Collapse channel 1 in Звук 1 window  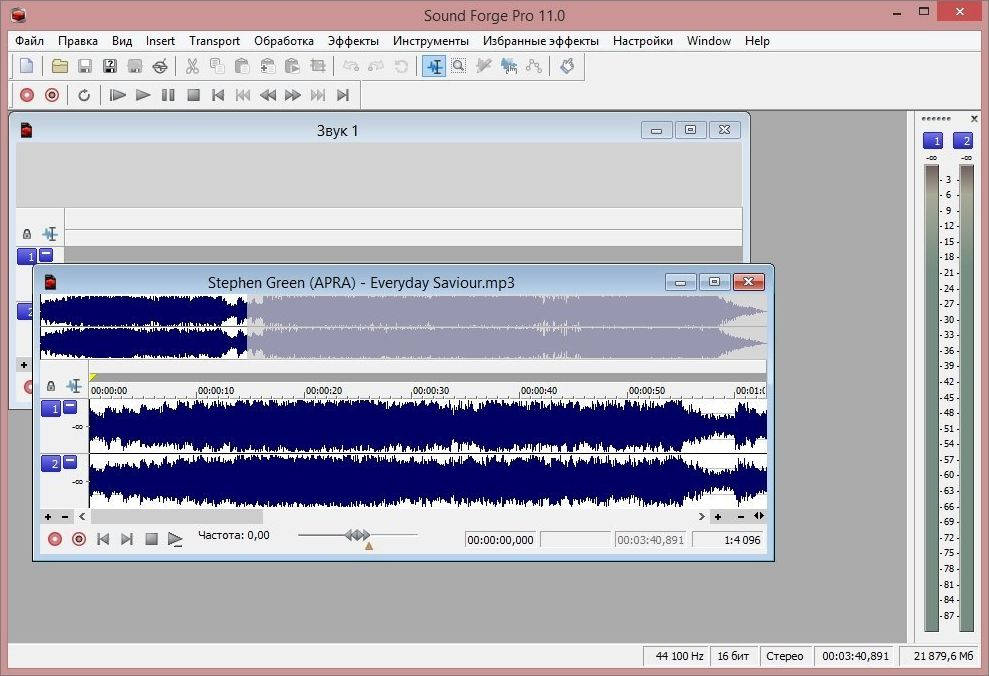[46, 255]
